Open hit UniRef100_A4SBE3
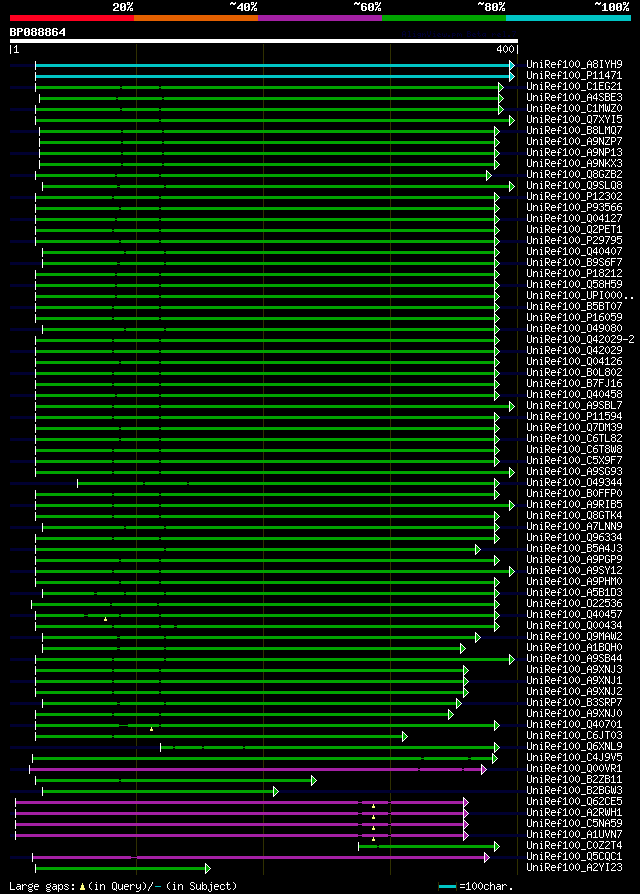 [574, 97]
